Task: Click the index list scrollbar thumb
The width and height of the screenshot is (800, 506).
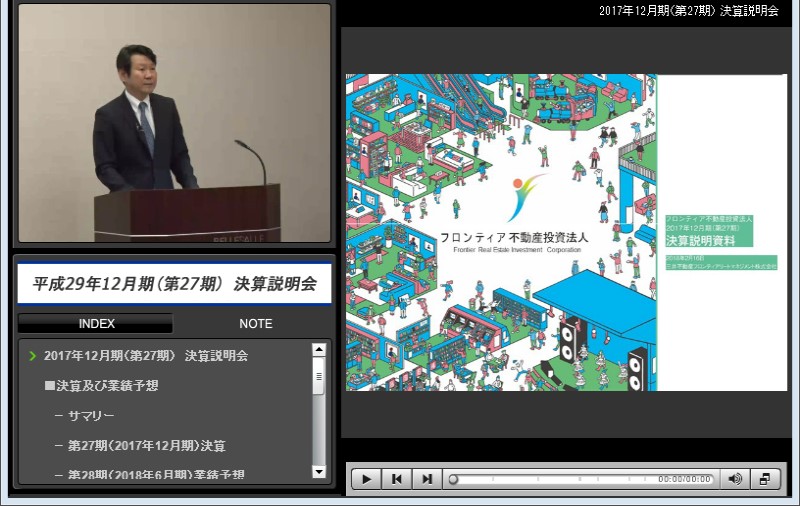Action: pyautogui.click(x=319, y=376)
